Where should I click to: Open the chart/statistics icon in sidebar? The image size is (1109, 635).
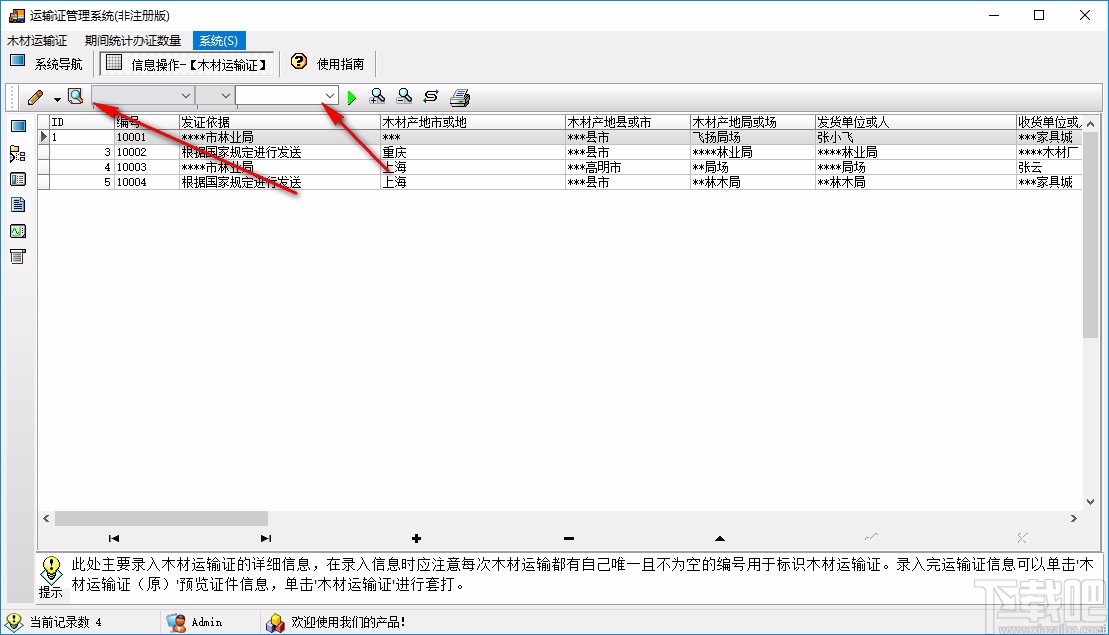coord(18,230)
